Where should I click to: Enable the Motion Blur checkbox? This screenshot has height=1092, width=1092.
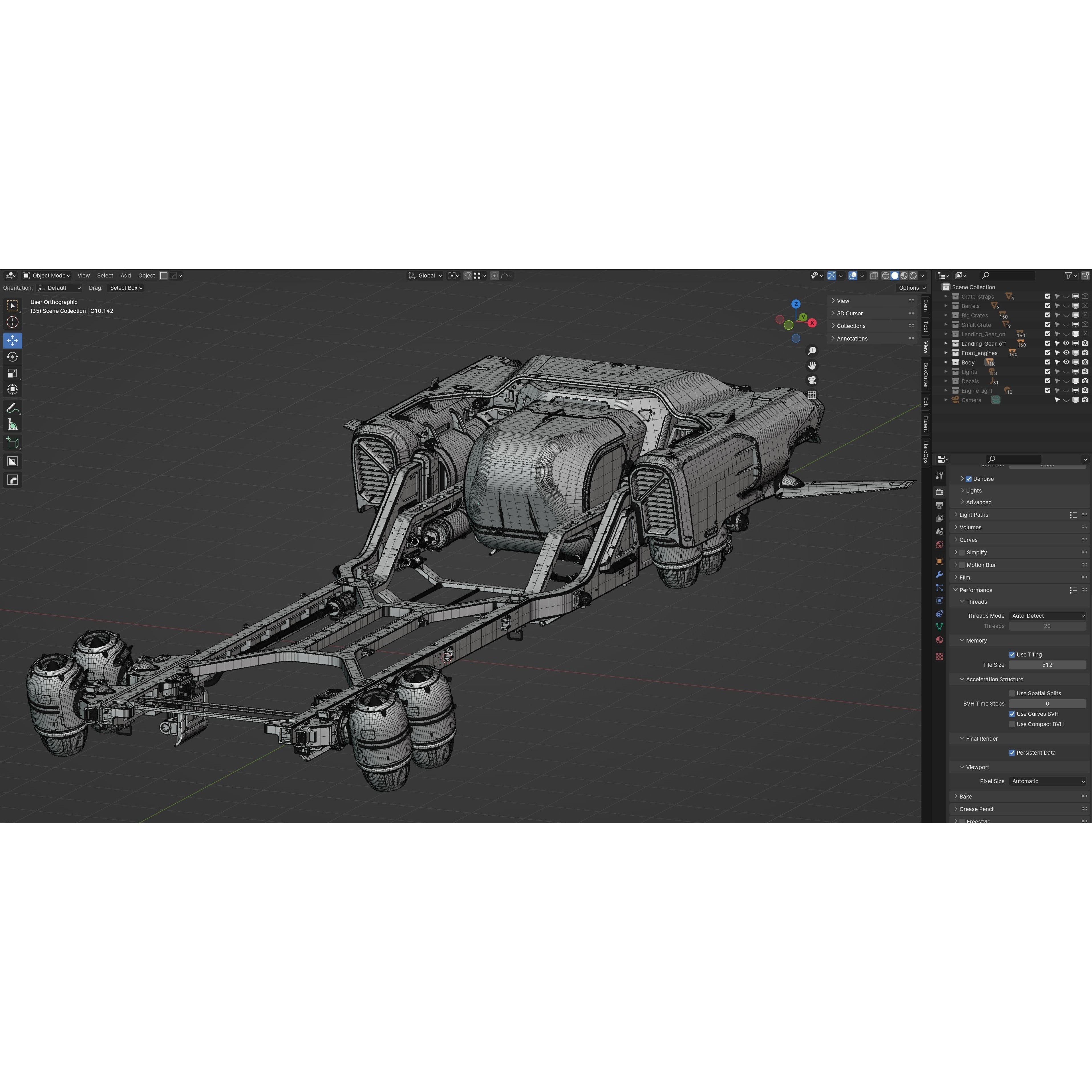[x=962, y=565]
